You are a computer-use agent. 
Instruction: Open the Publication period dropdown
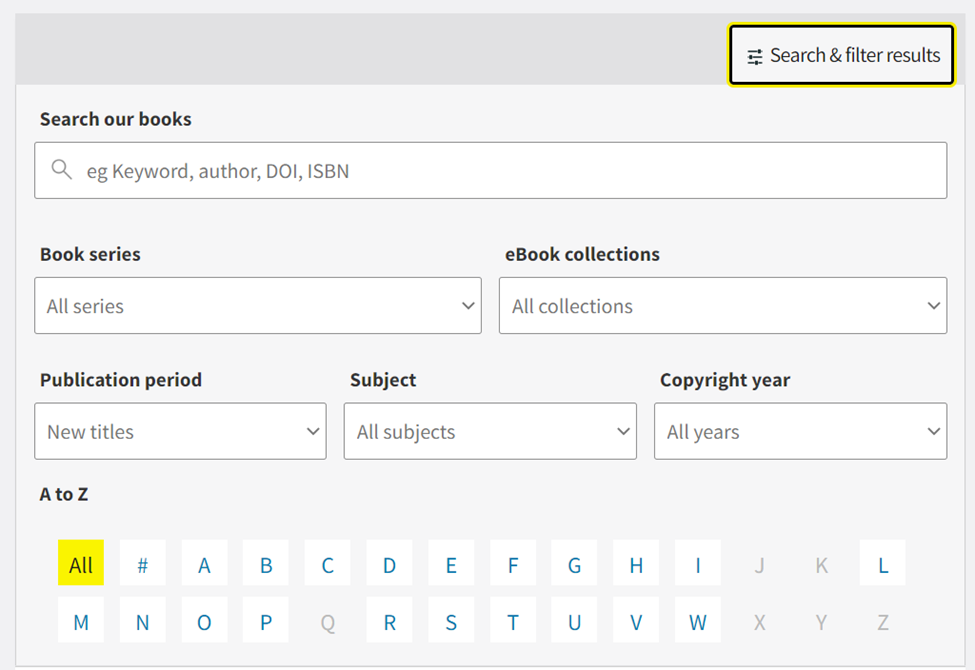(x=180, y=431)
